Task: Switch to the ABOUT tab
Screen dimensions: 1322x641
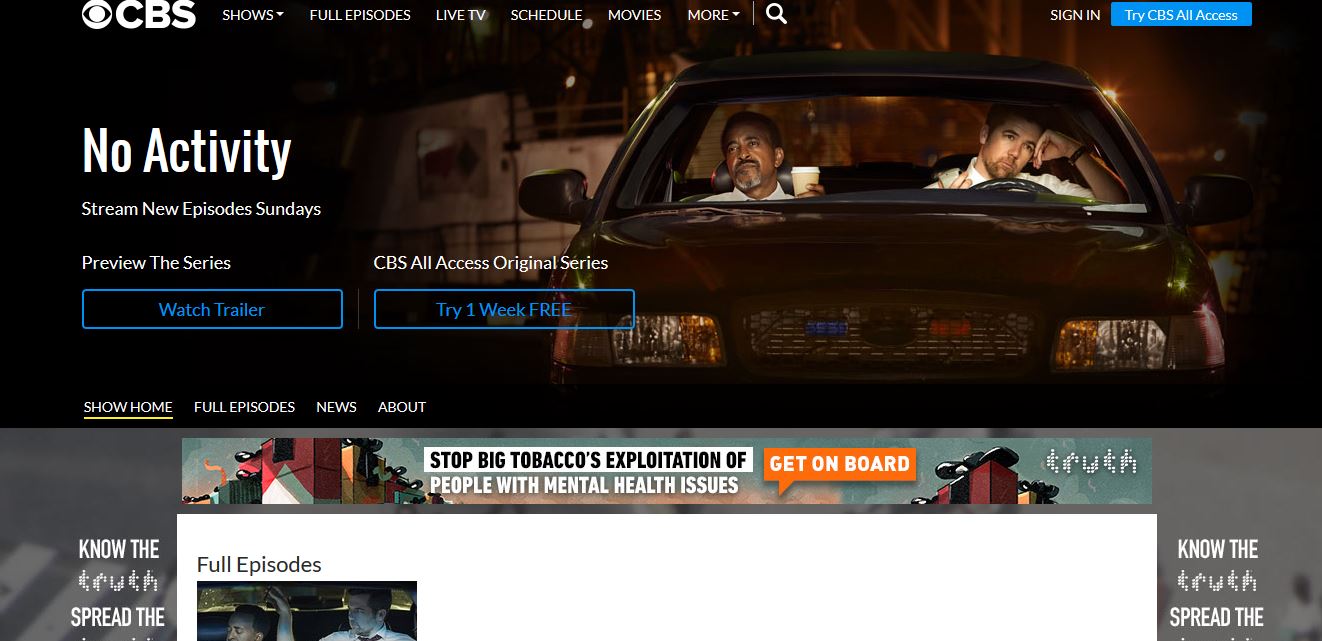Action: [402, 407]
